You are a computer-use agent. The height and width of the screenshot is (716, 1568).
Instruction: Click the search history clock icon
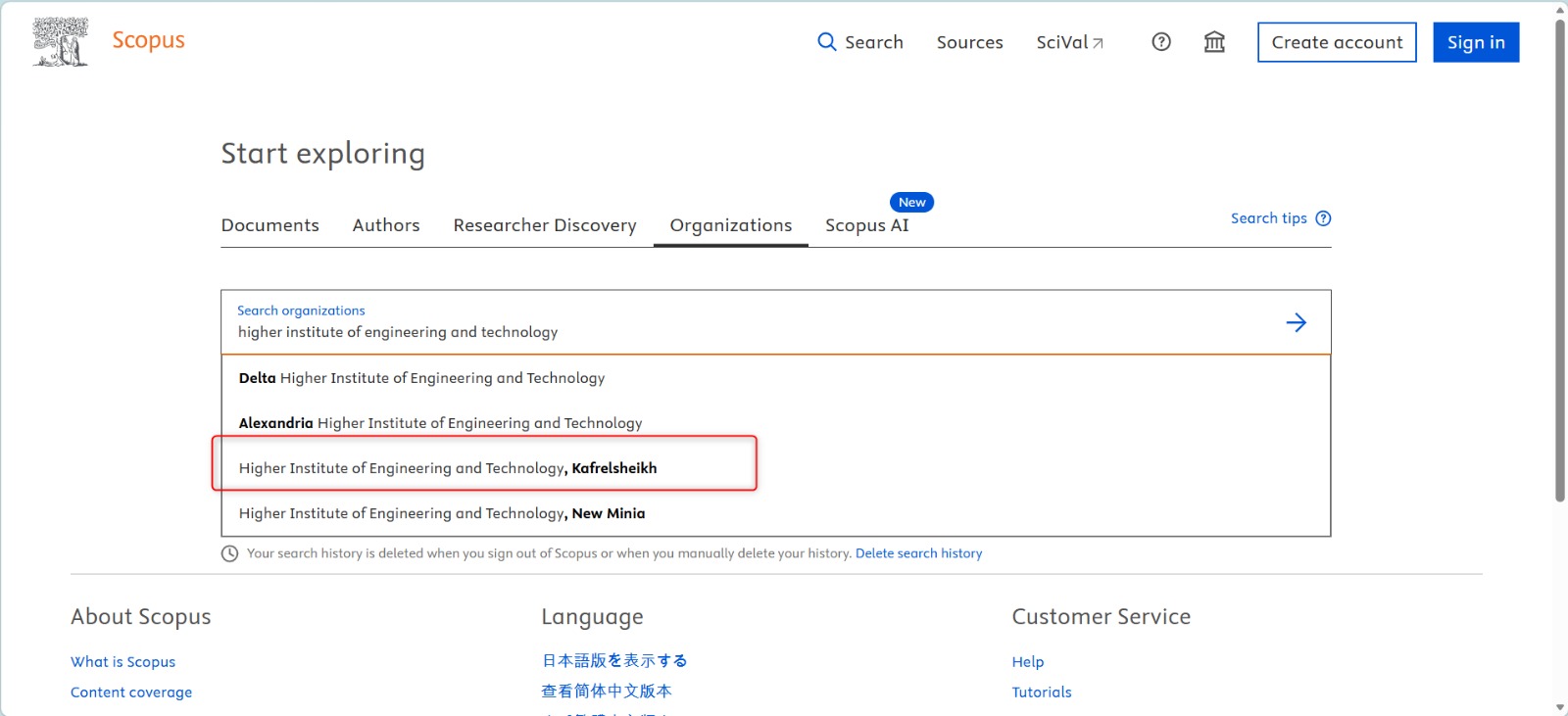(230, 553)
